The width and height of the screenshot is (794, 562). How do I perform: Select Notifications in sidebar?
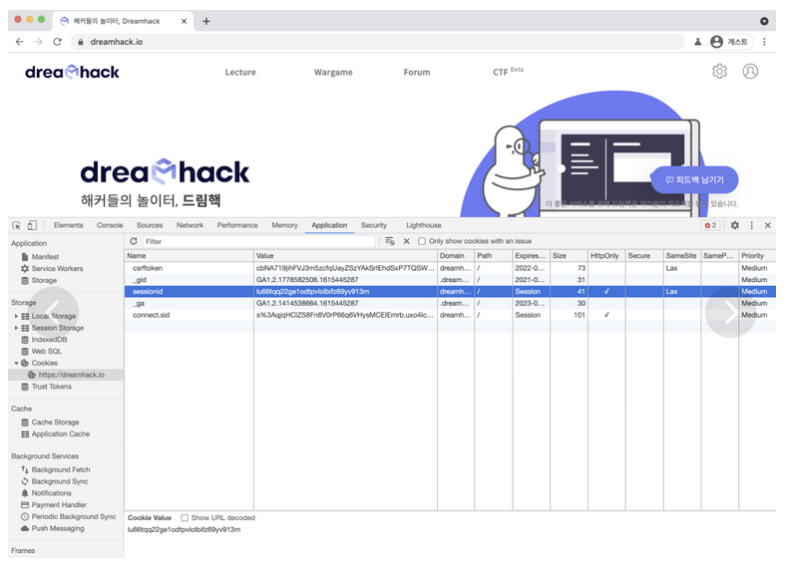pos(51,493)
